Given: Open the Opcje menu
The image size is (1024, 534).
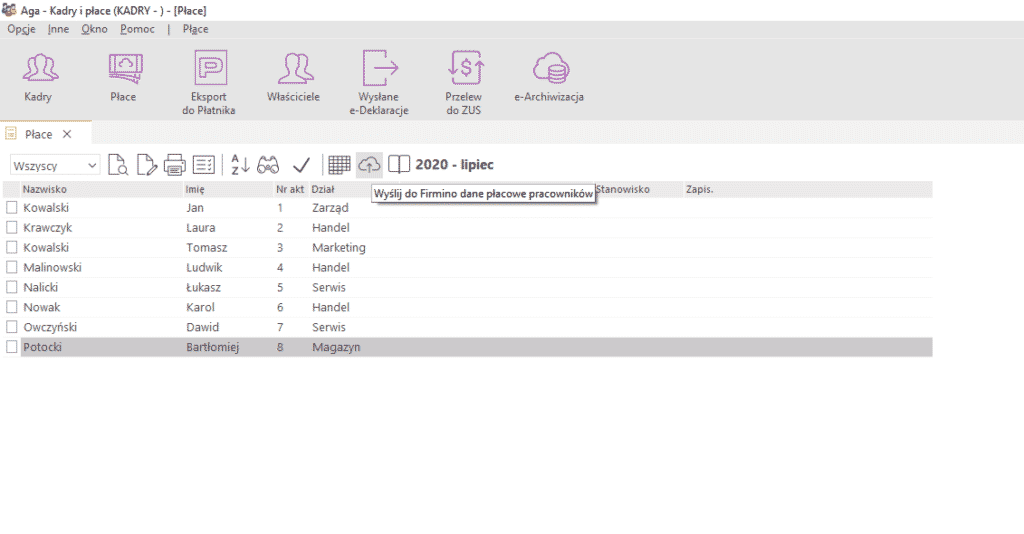Looking at the screenshot, I should tap(21, 29).
